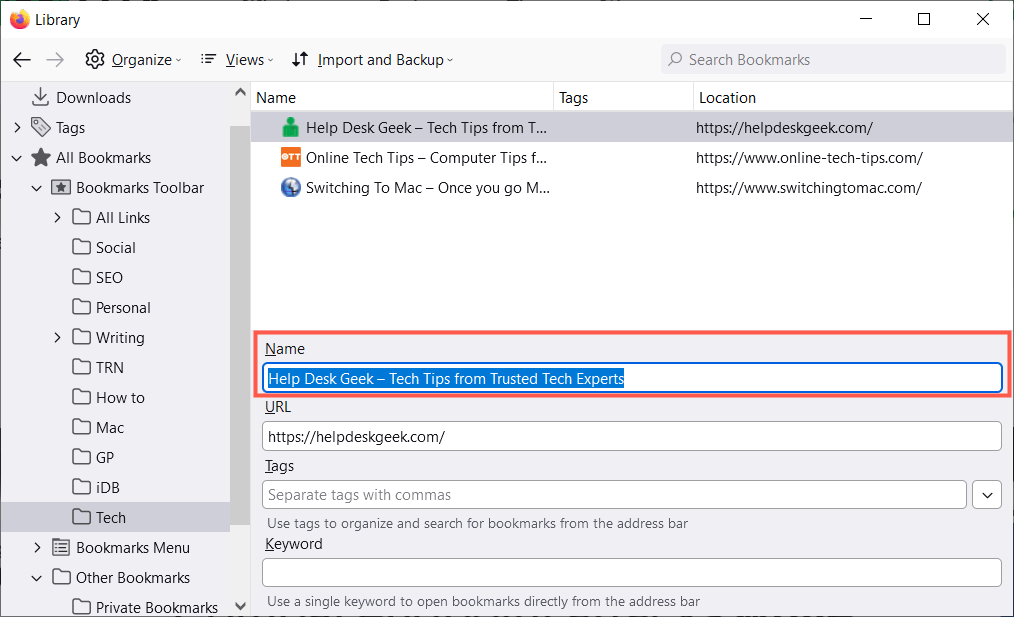Click the back arrow navigation icon
Screen dimensions: 1014x617
22,60
